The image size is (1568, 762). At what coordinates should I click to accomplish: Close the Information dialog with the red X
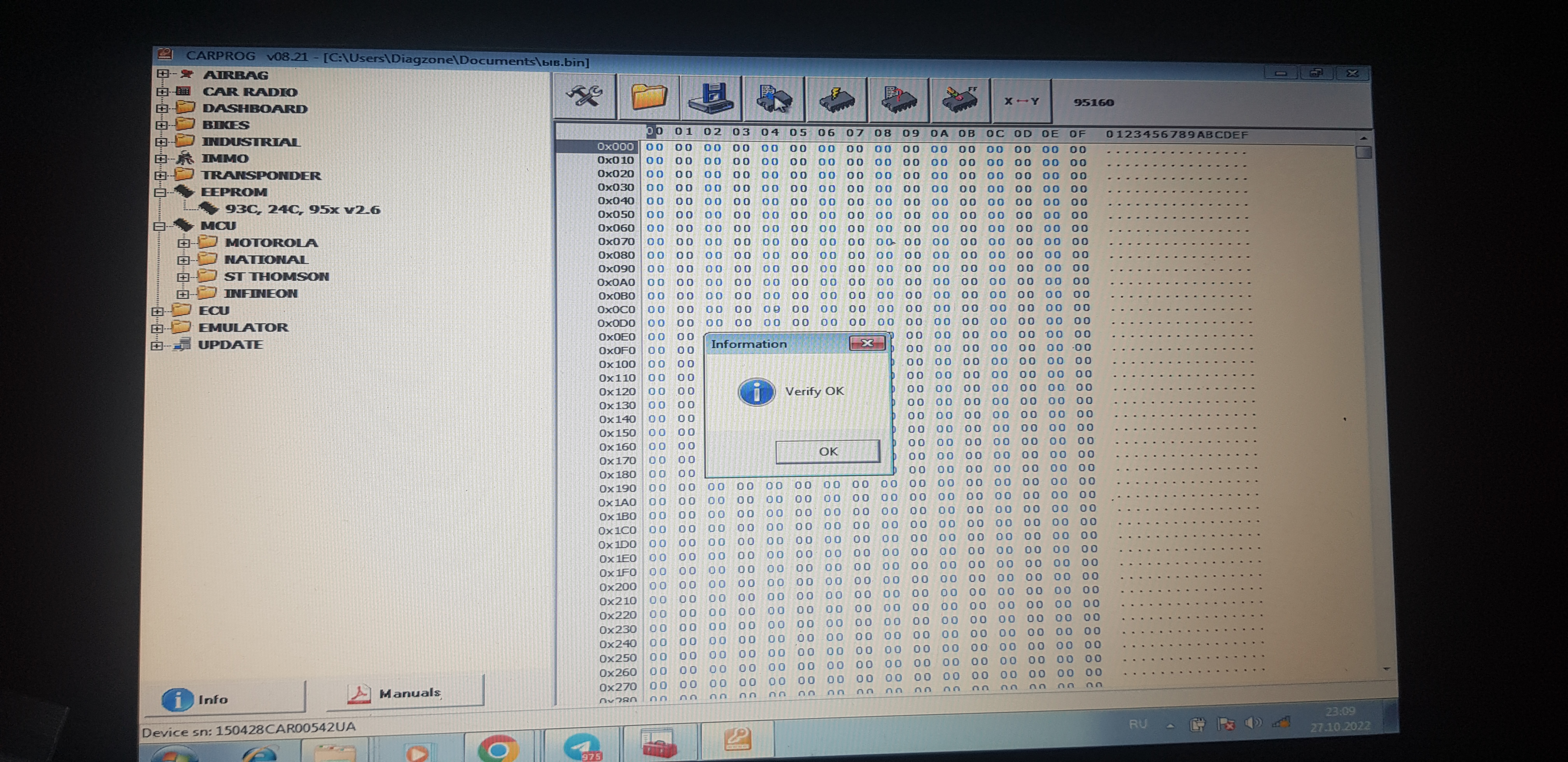867,343
